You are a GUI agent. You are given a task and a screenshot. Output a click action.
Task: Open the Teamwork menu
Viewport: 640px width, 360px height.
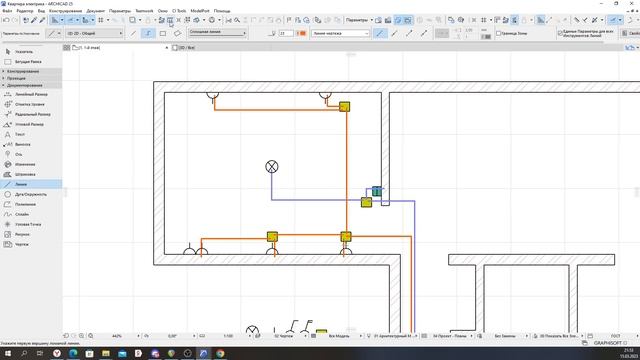click(x=144, y=11)
